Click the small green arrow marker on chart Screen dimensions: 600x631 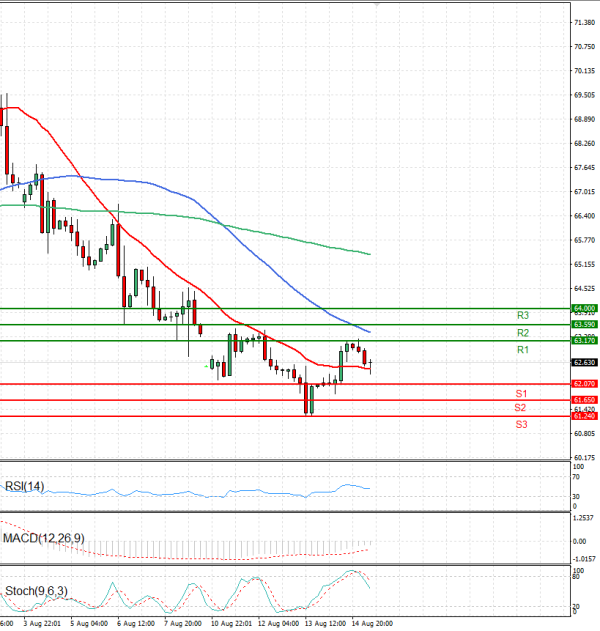[x=206, y=366]
